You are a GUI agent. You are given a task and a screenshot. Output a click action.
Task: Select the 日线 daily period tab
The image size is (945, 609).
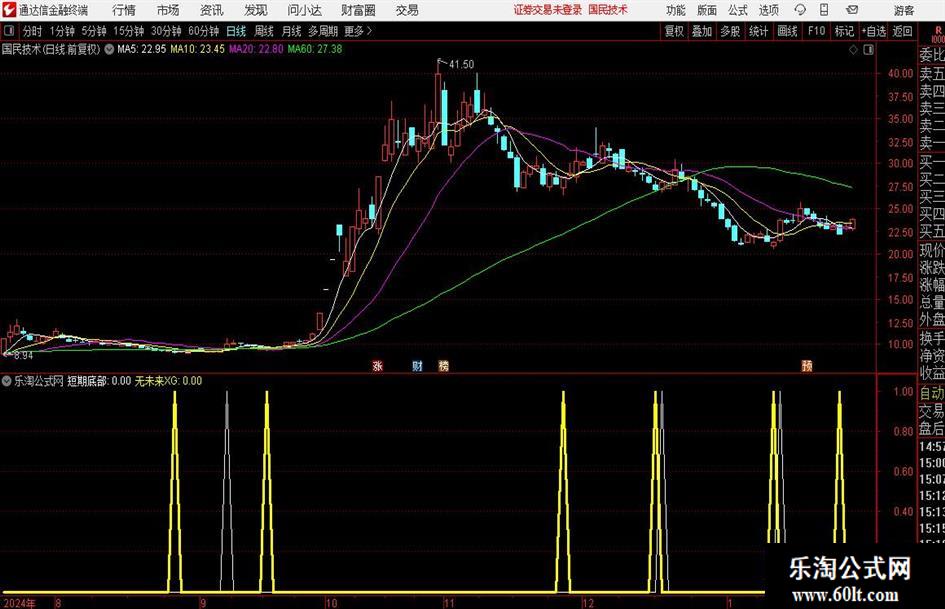[236, 31]
